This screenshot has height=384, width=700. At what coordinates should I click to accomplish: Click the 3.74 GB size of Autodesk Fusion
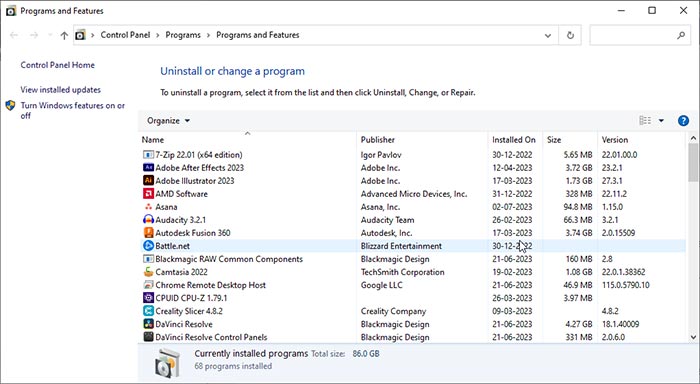point(579,233)
